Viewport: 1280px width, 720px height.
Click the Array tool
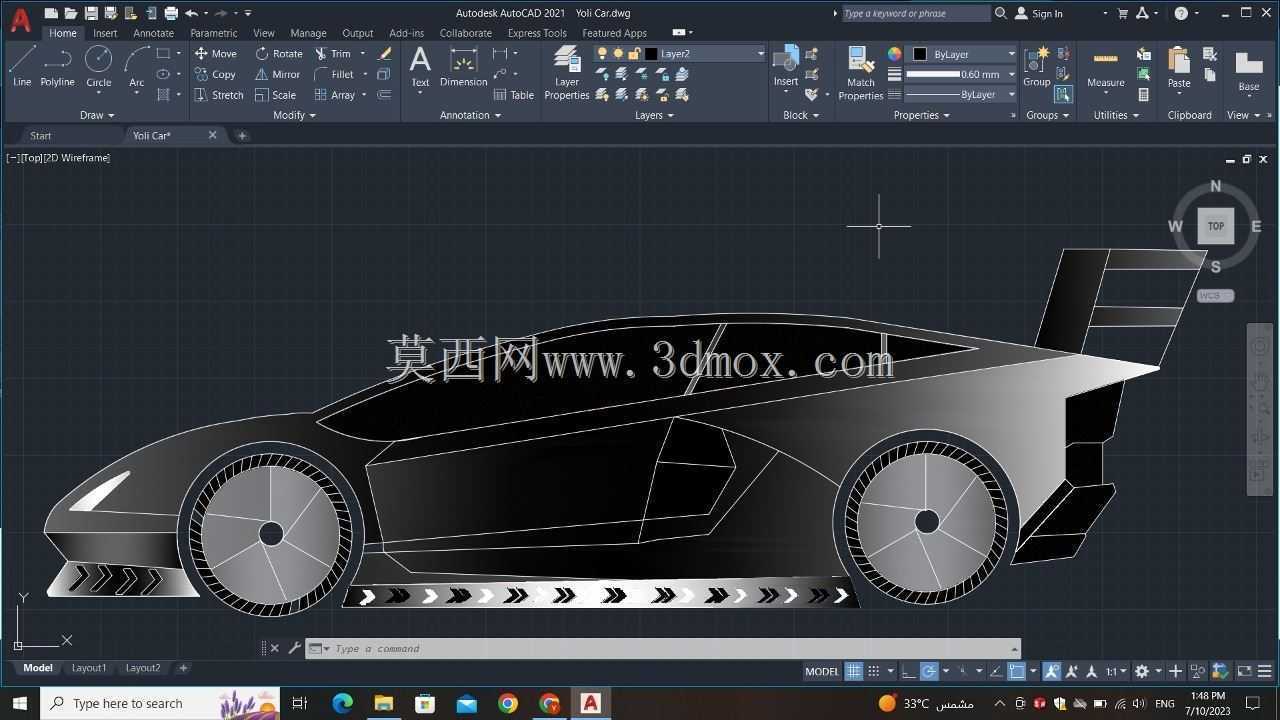pos(335,95)
